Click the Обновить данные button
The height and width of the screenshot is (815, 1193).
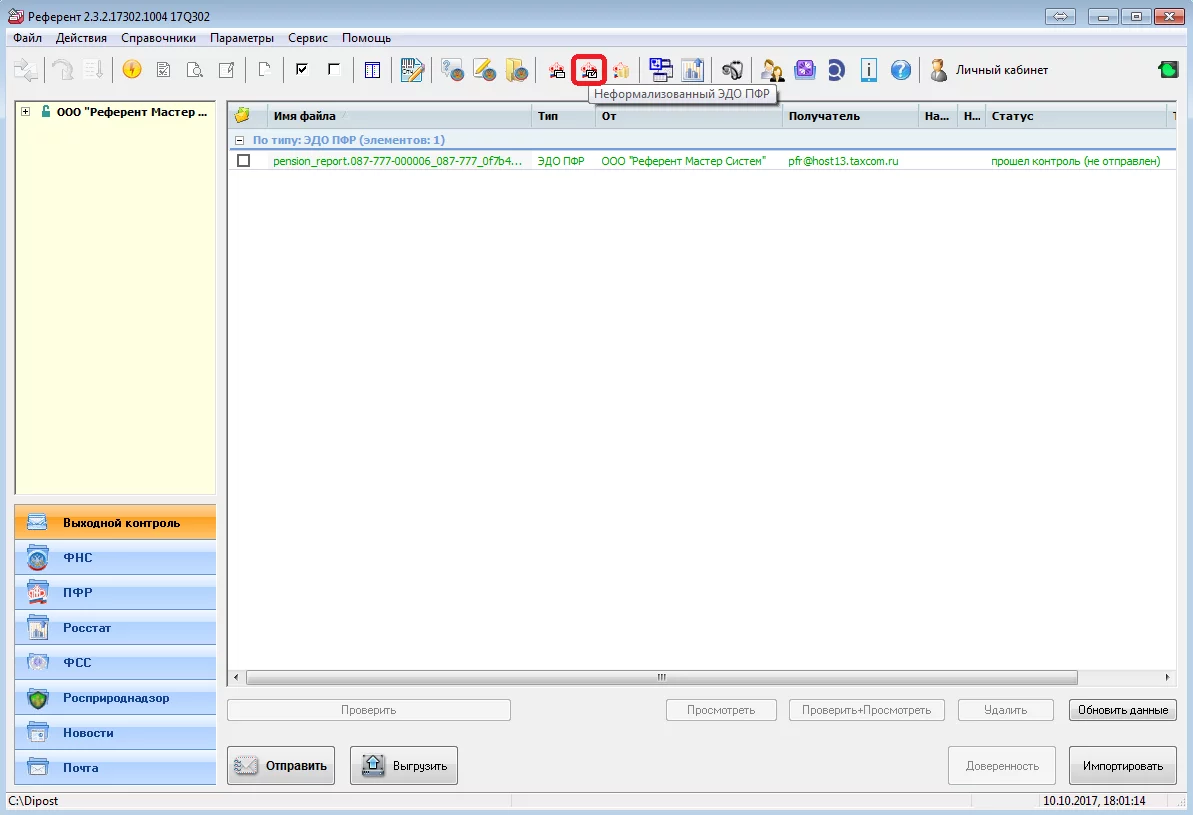point(1123,710)
